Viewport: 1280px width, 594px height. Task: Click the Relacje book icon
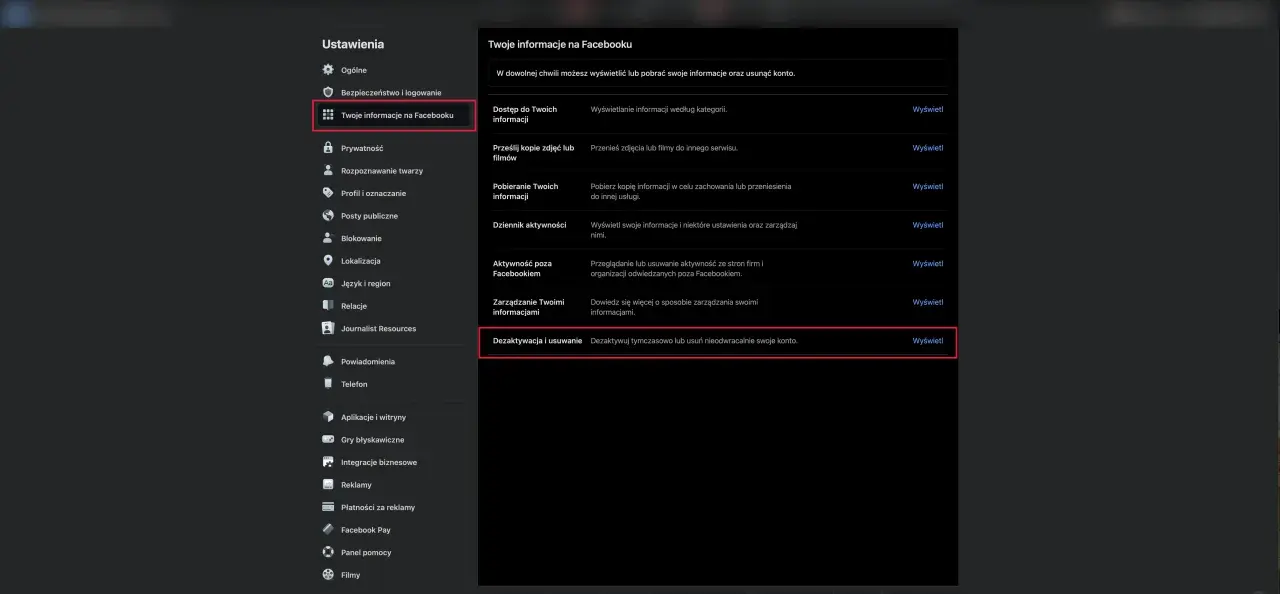point(328,306)
